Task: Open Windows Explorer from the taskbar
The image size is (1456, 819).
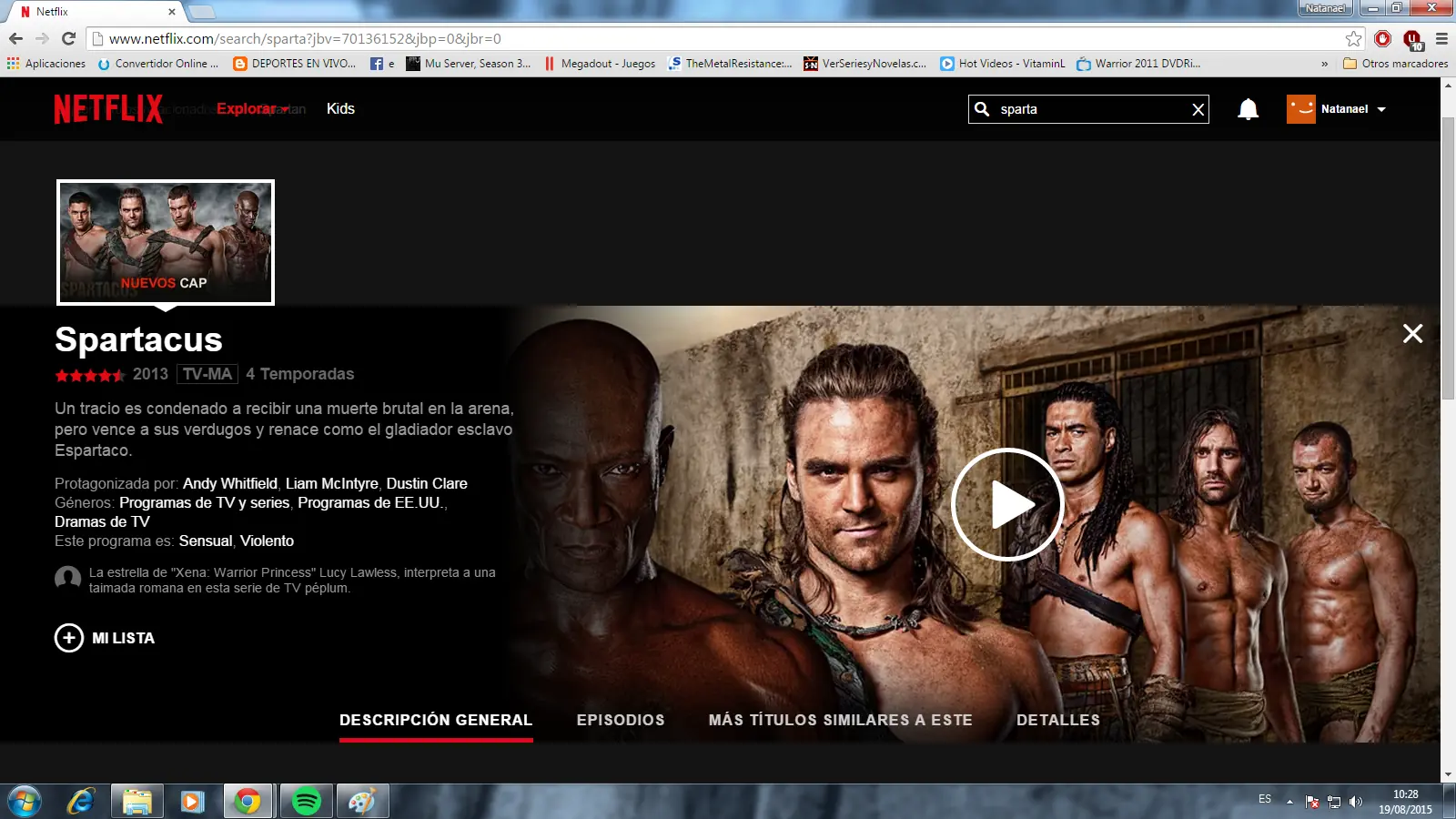Action: pos(137,802)
